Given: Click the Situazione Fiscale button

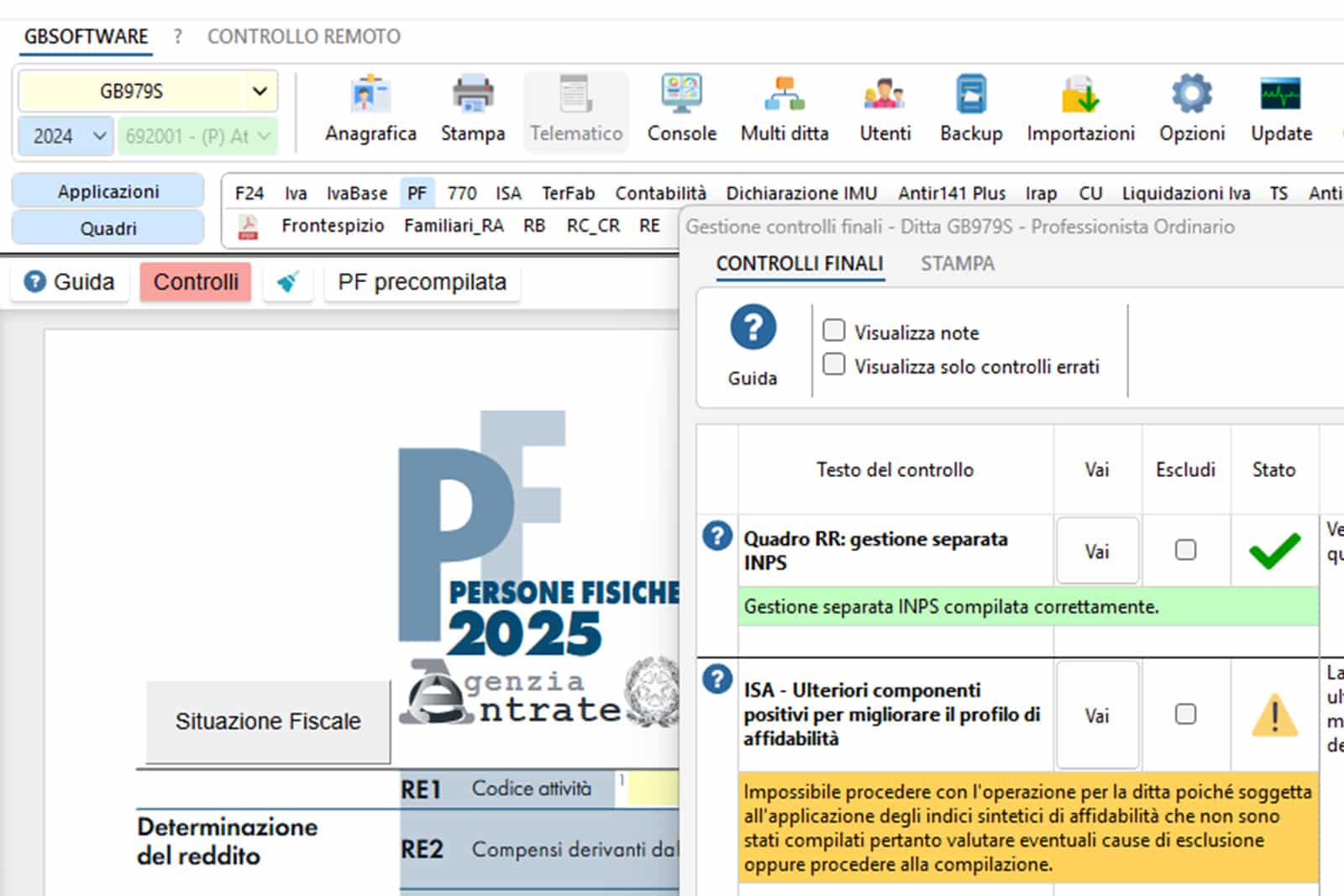Looking at the screenshot, I should [x=267, y=721].
